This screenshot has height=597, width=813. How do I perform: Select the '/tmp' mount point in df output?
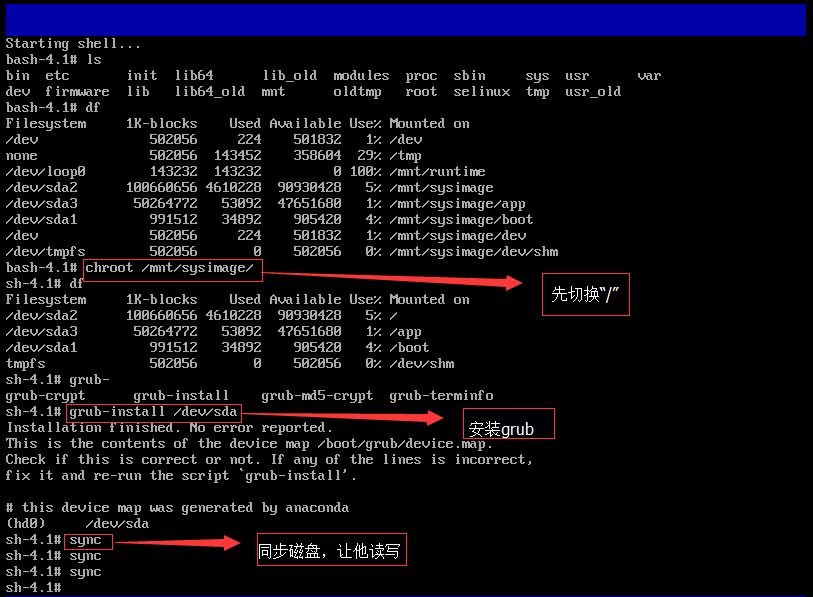405,156
